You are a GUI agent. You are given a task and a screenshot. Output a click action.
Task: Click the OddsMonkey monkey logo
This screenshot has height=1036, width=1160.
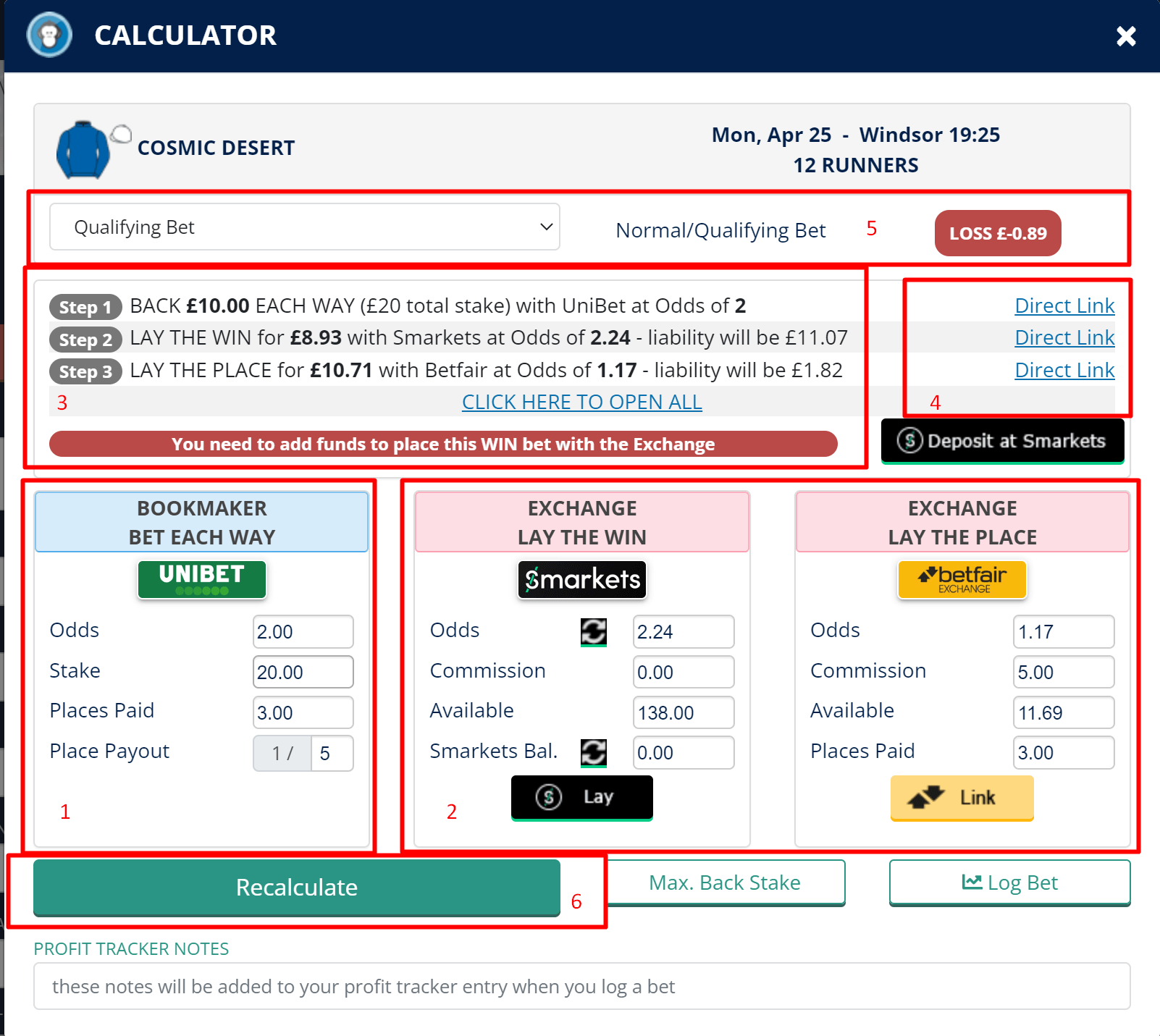(48, 34)
